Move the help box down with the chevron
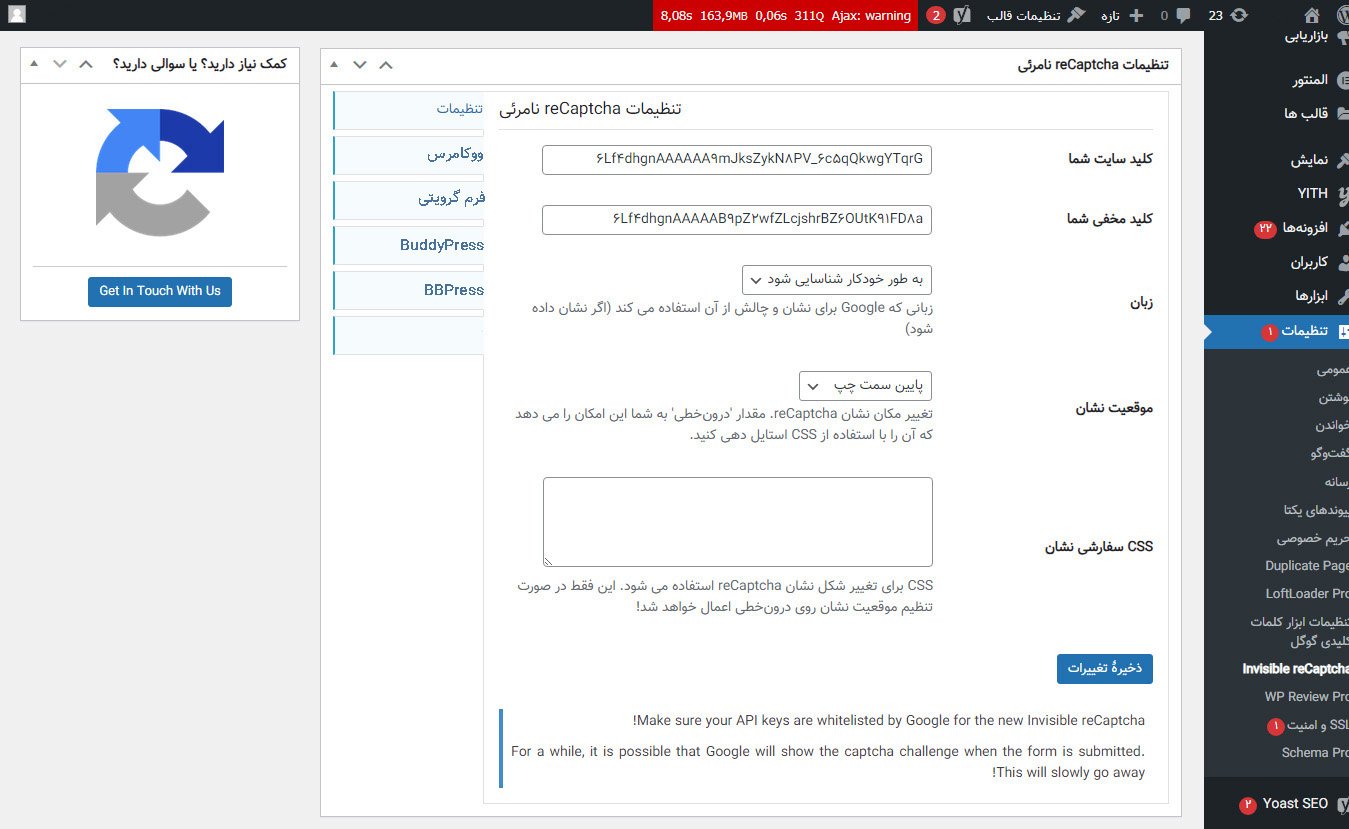 click(x=60, y=64)
